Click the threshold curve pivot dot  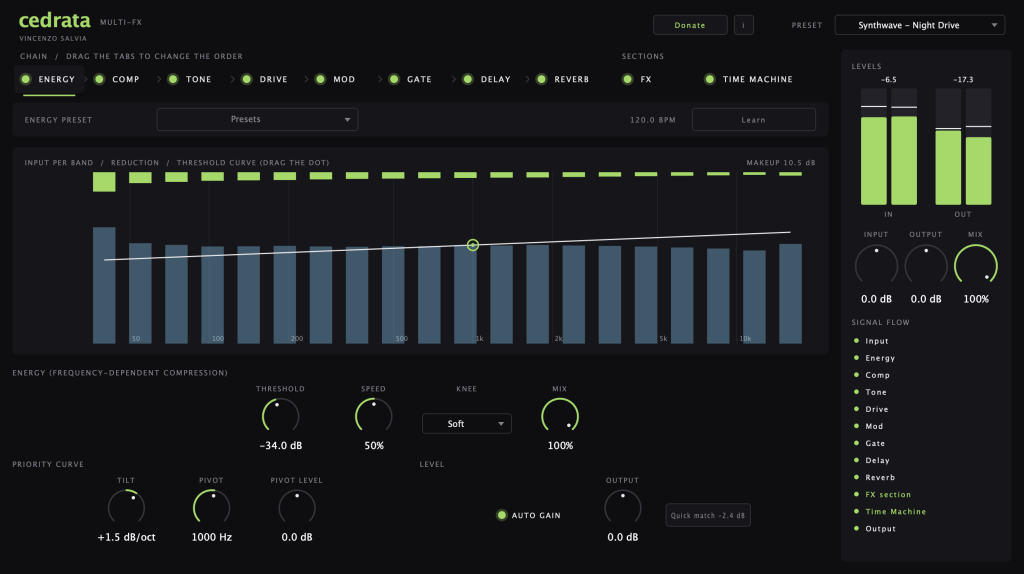tap(473, 245)
